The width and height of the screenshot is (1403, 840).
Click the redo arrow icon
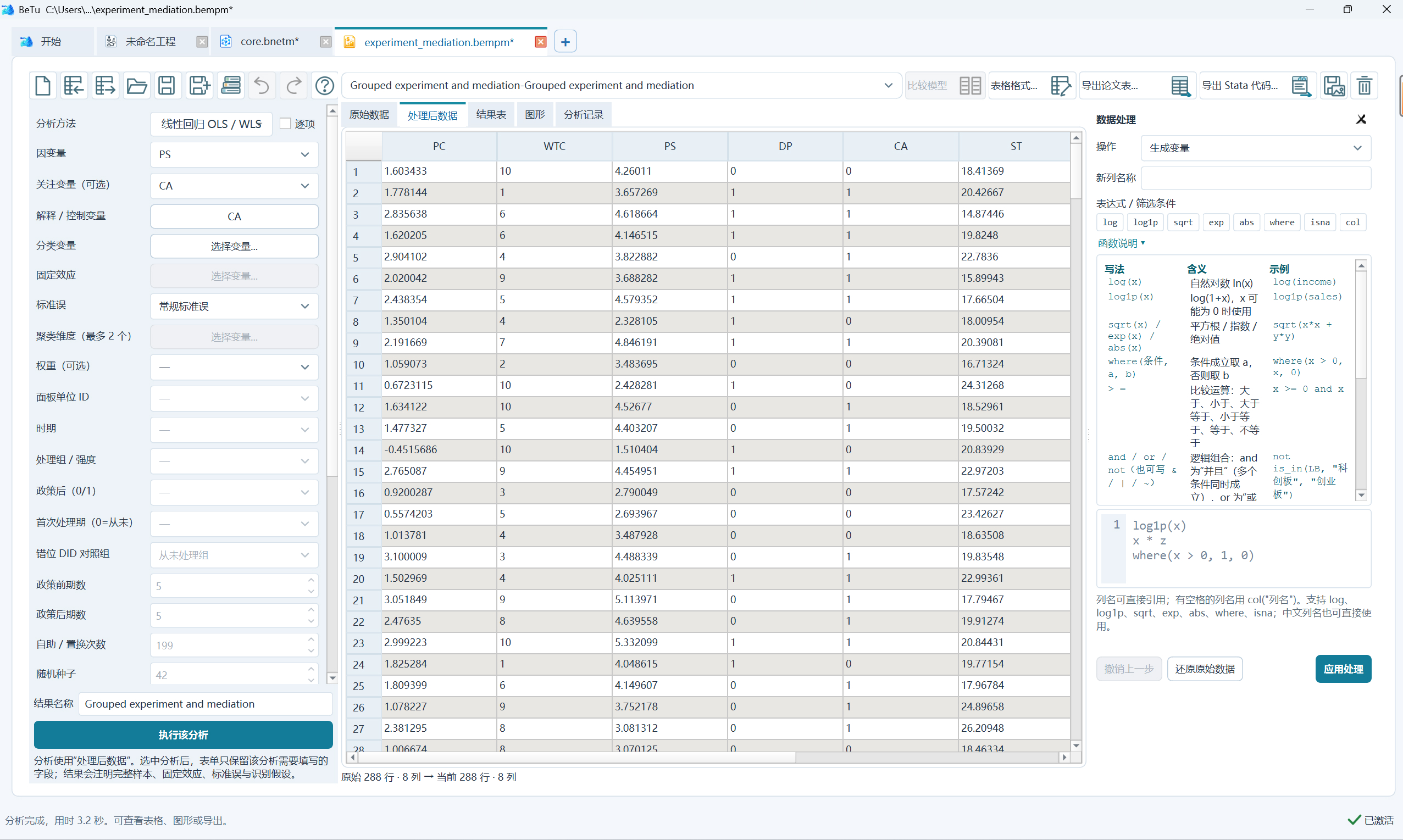[x=293, y=86]
